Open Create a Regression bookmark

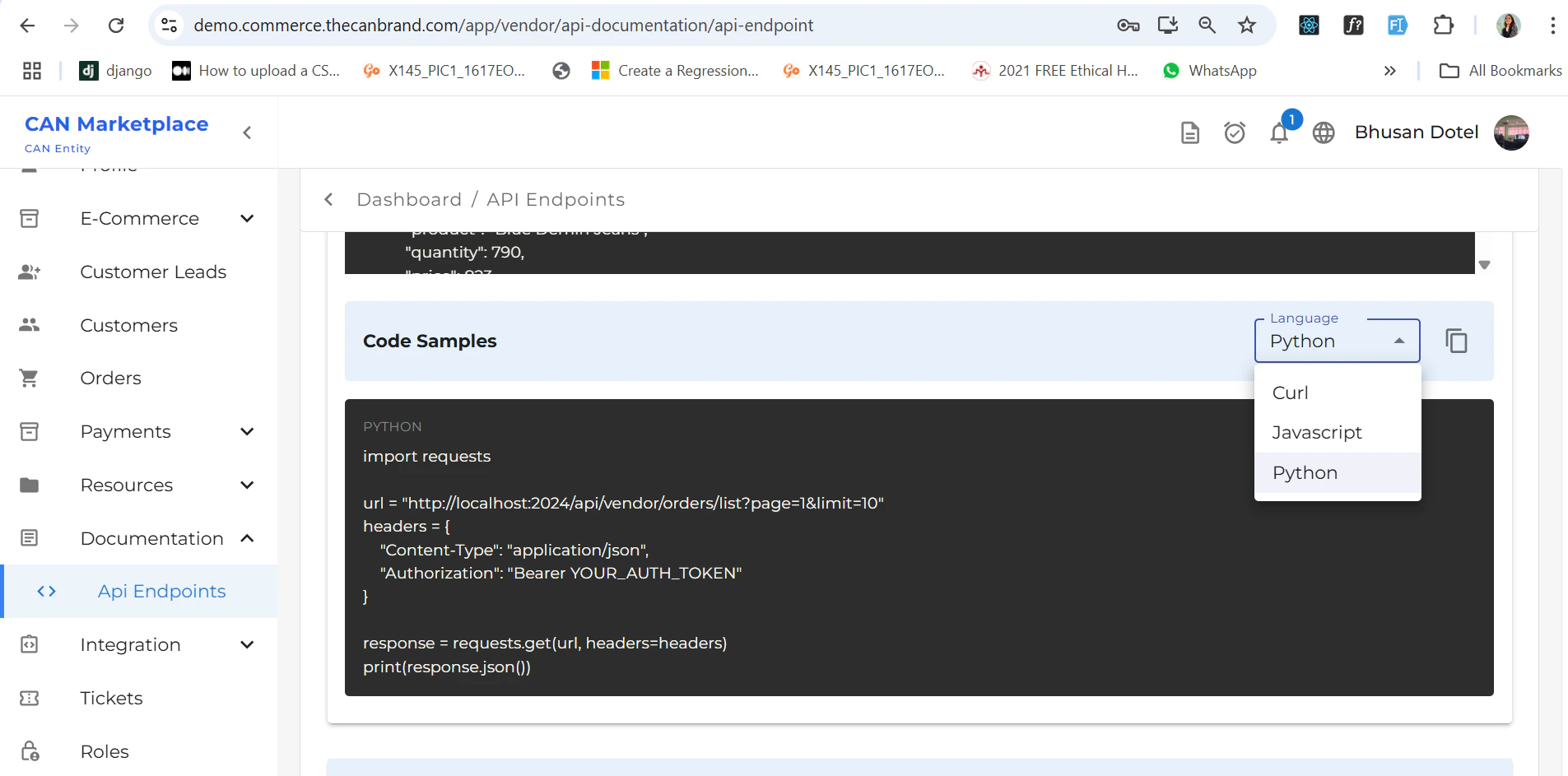click(675, 71)
